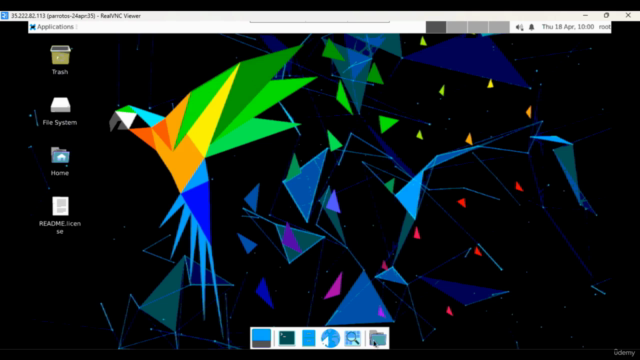Open the notifications bell icon

(x=531, y=27)
